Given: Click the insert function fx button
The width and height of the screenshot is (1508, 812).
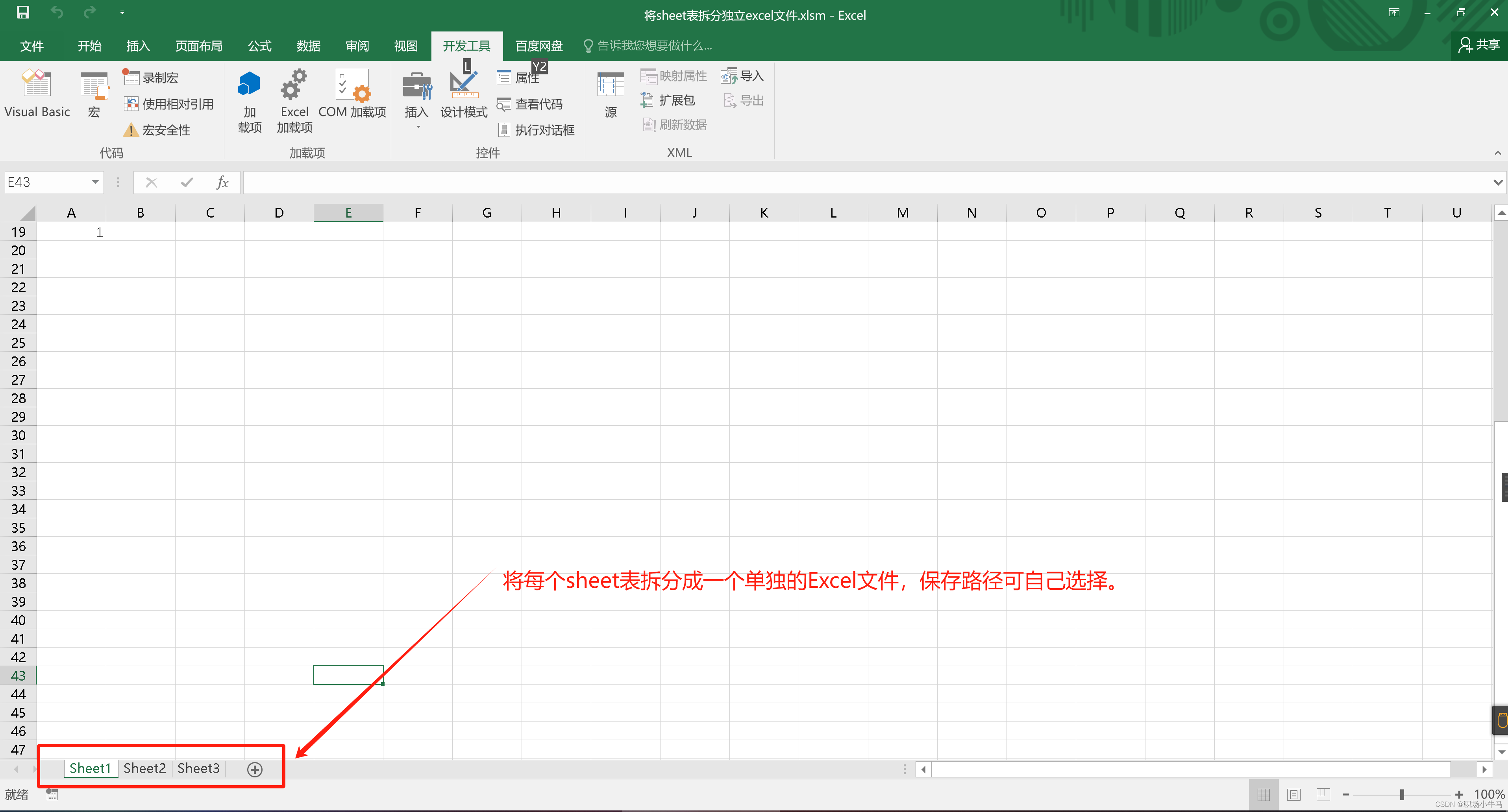Looking at the screenshot, I should (x=222, y=182).
